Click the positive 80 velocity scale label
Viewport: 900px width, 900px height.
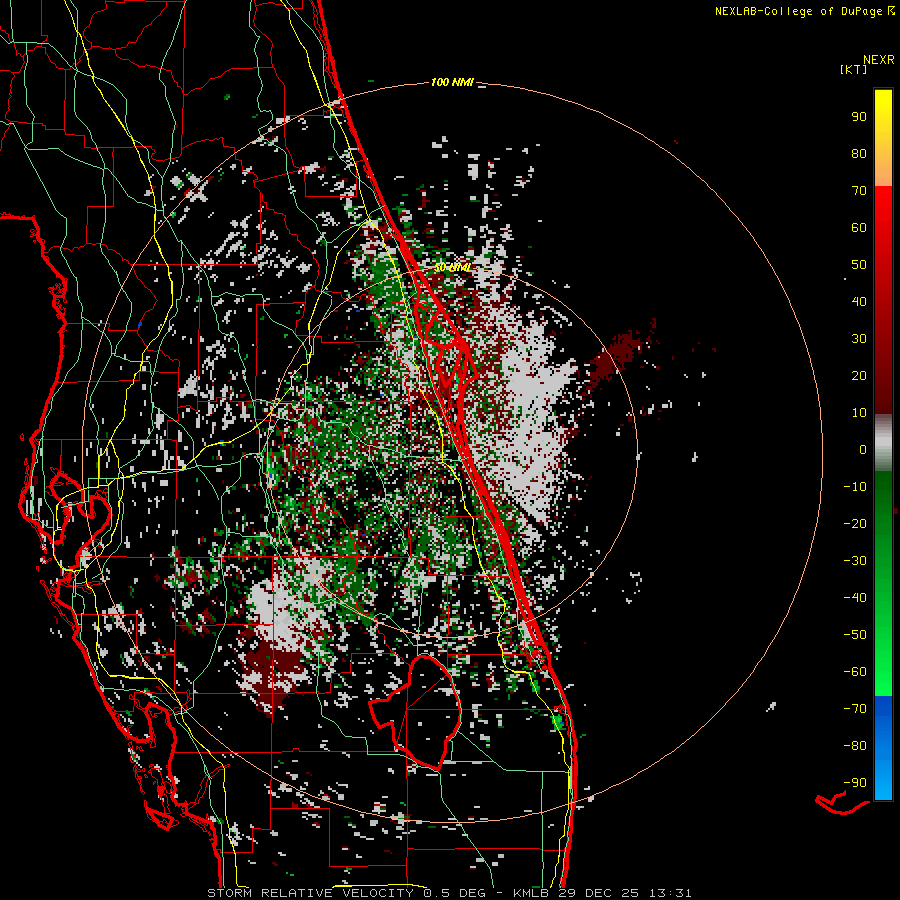[x=859, y=154]
